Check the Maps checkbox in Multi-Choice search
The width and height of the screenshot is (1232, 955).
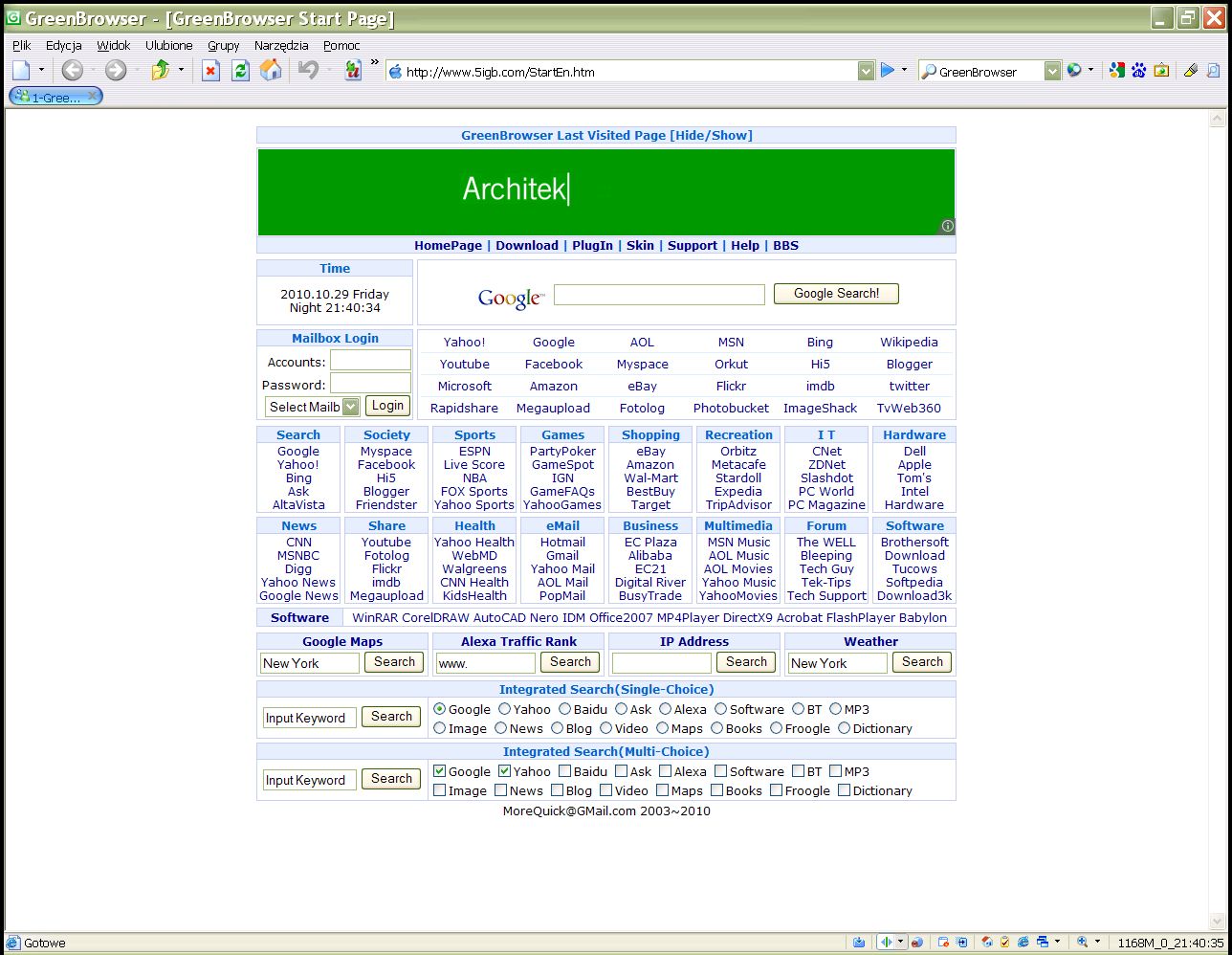pos(662,790)
